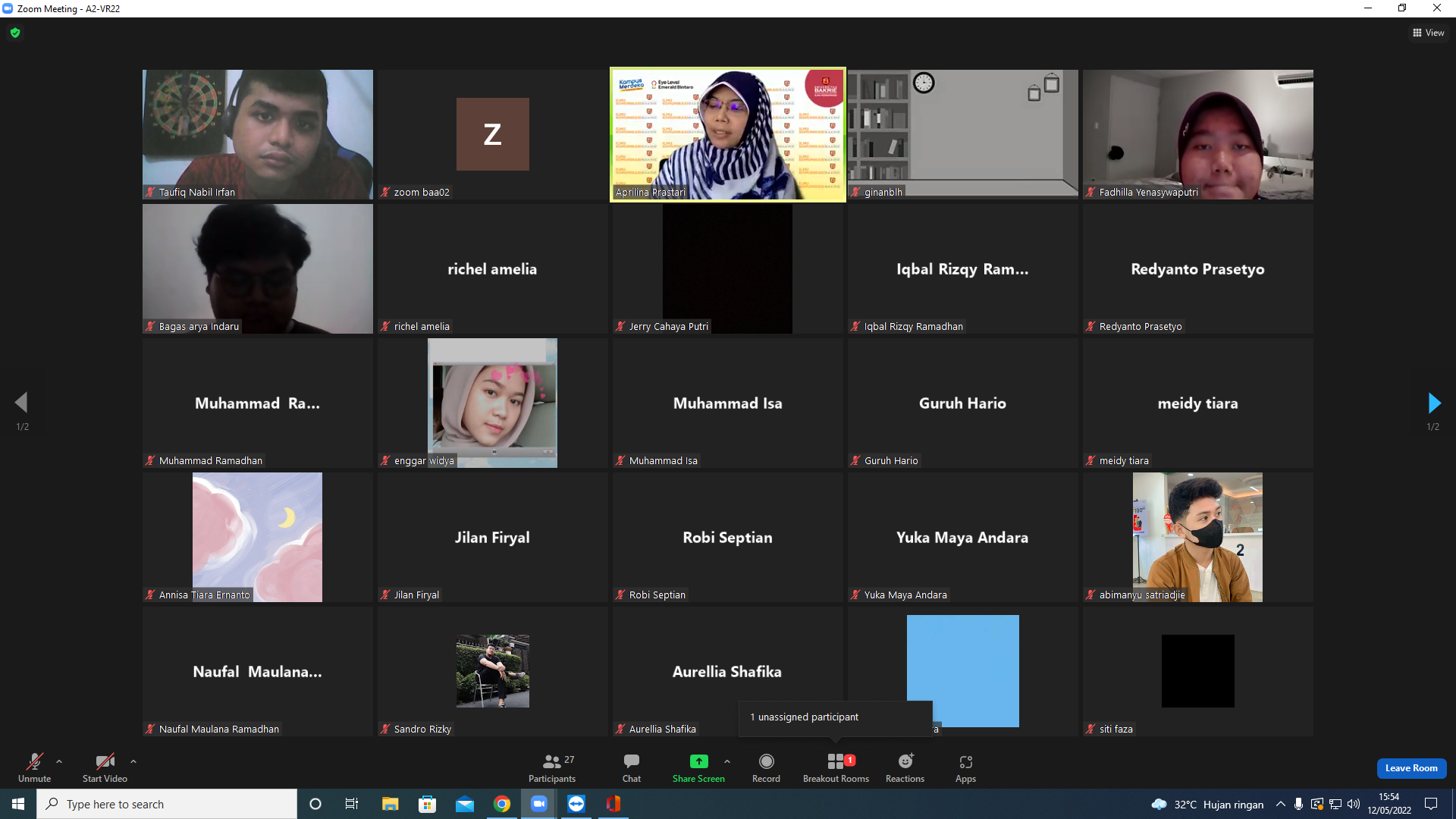
Task: Show hidden system tray icons
Action: [1281, 804]
